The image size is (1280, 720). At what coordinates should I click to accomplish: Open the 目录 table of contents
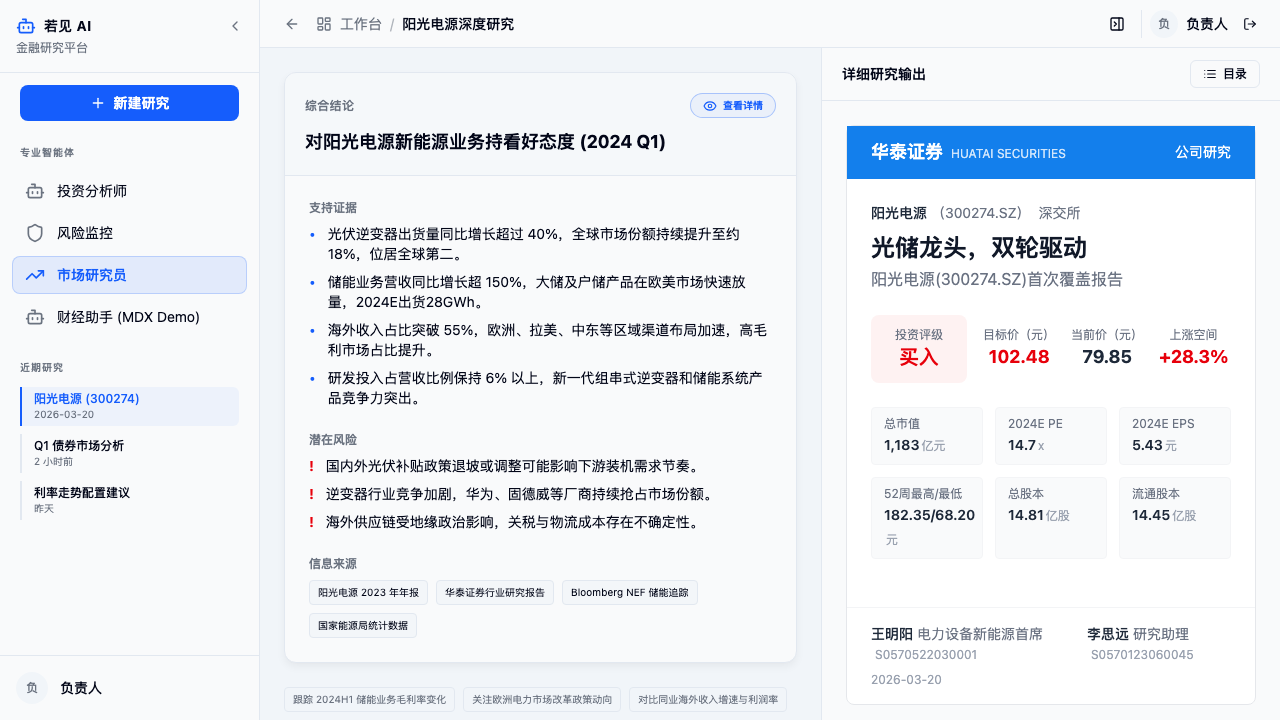pos(1226,74)
